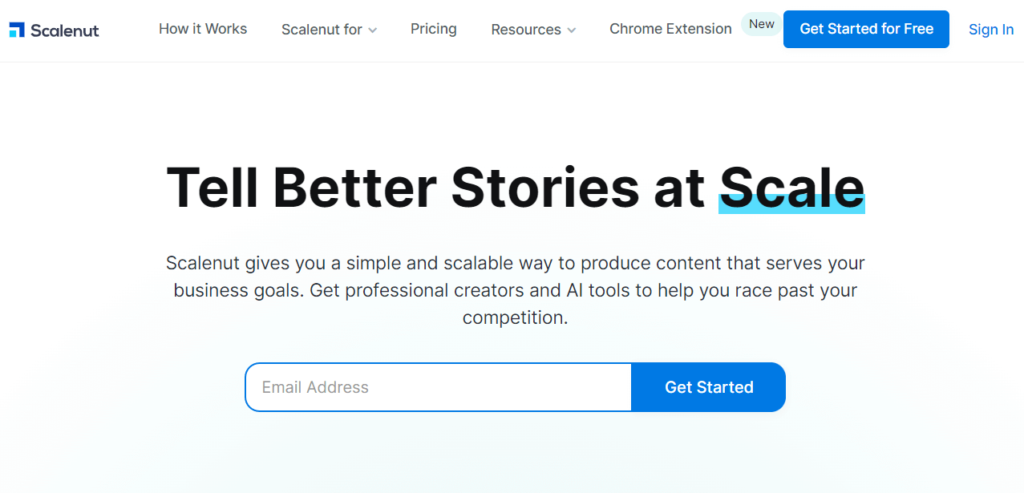The height and width of the screenshot is (493, 1024).
Task: Expand the arrow next to Resources
Action: pyautogui.click(x=571, y=30)
